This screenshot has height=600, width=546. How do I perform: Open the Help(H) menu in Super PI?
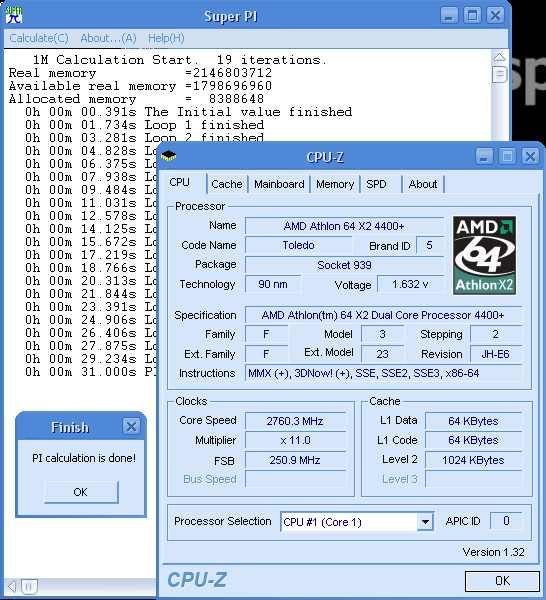click(x=166, y=38)
